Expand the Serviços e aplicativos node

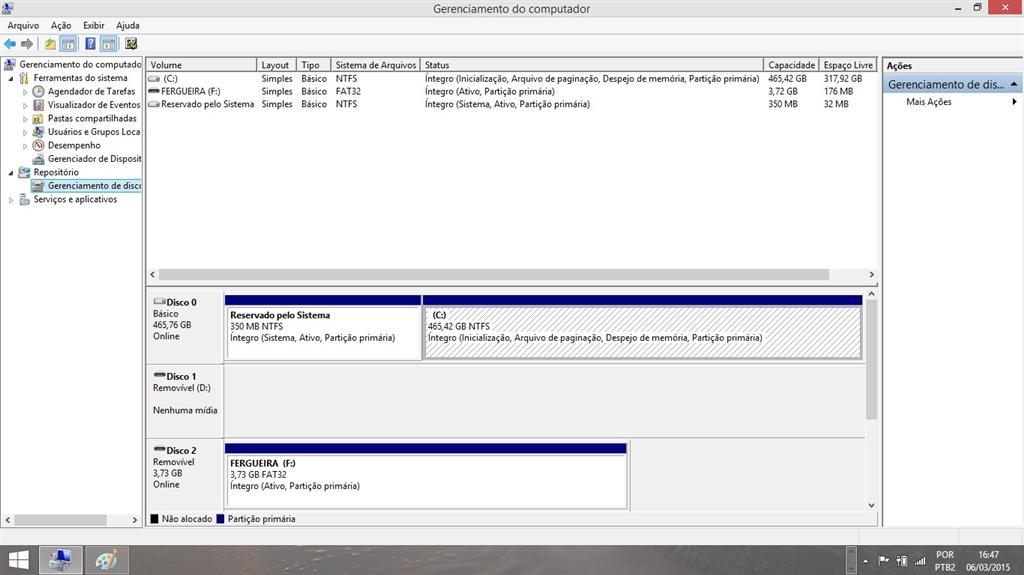pos(11,200)
